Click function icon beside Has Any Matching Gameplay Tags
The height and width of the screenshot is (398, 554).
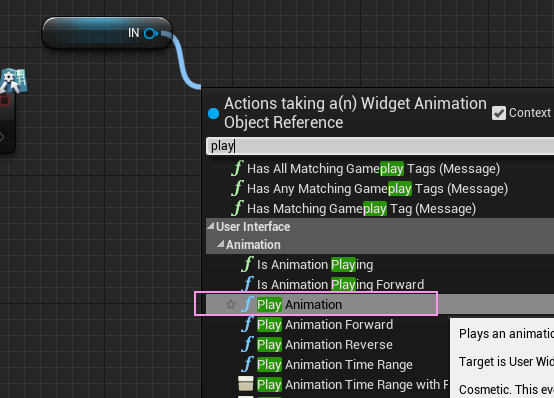click(x=237, y=188)
